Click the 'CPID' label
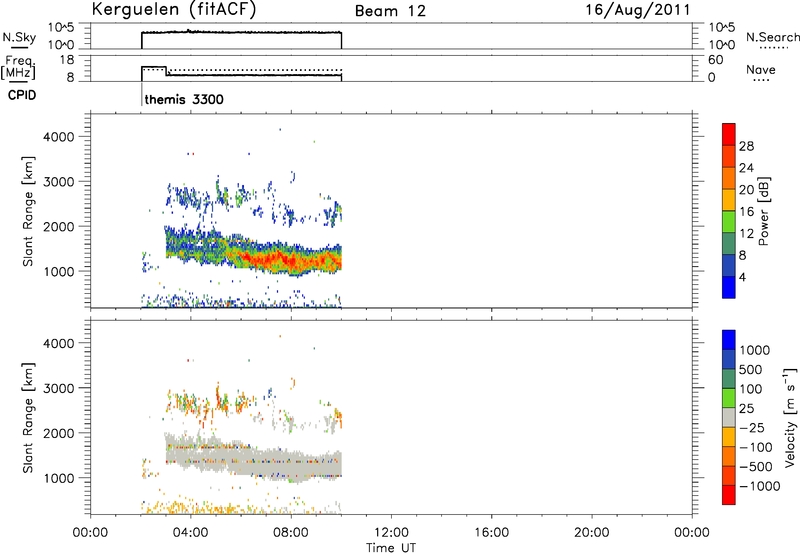Screen dimensions: 800x554 [x=22, y=95]
